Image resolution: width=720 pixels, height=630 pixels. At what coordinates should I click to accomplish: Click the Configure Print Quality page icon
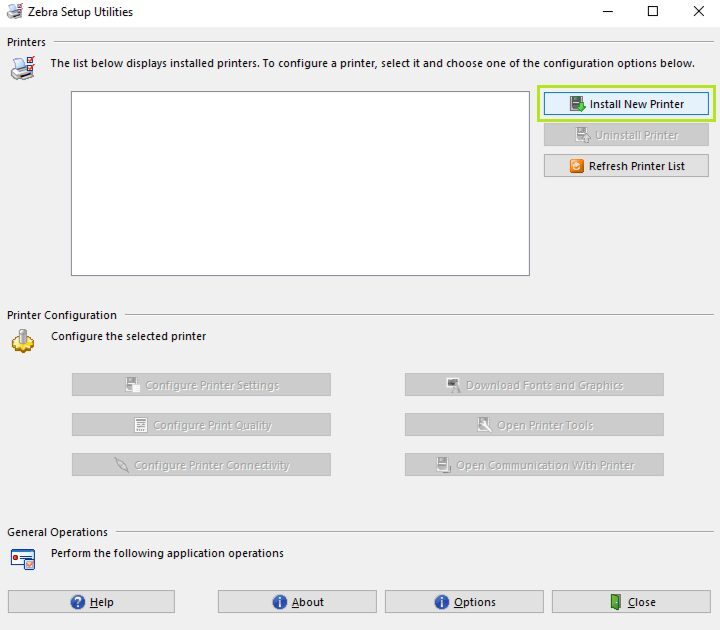click(141, 425)
